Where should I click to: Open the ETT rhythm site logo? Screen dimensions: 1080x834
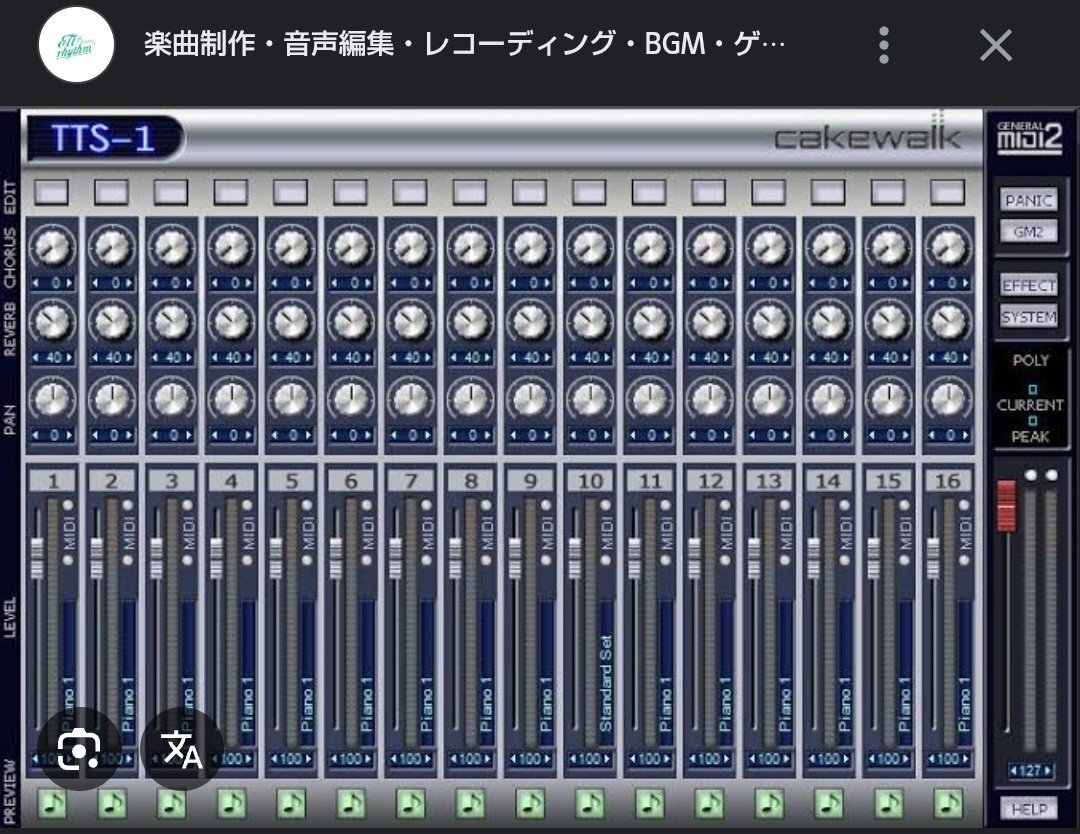coord(76,45)
